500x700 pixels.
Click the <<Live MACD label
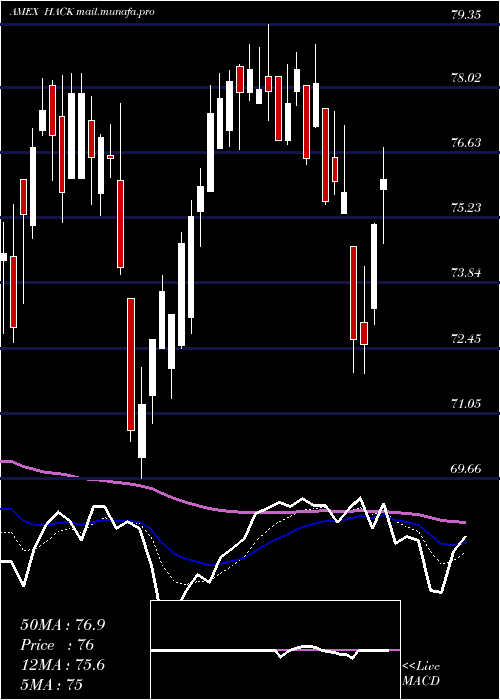tap(421, 673)
